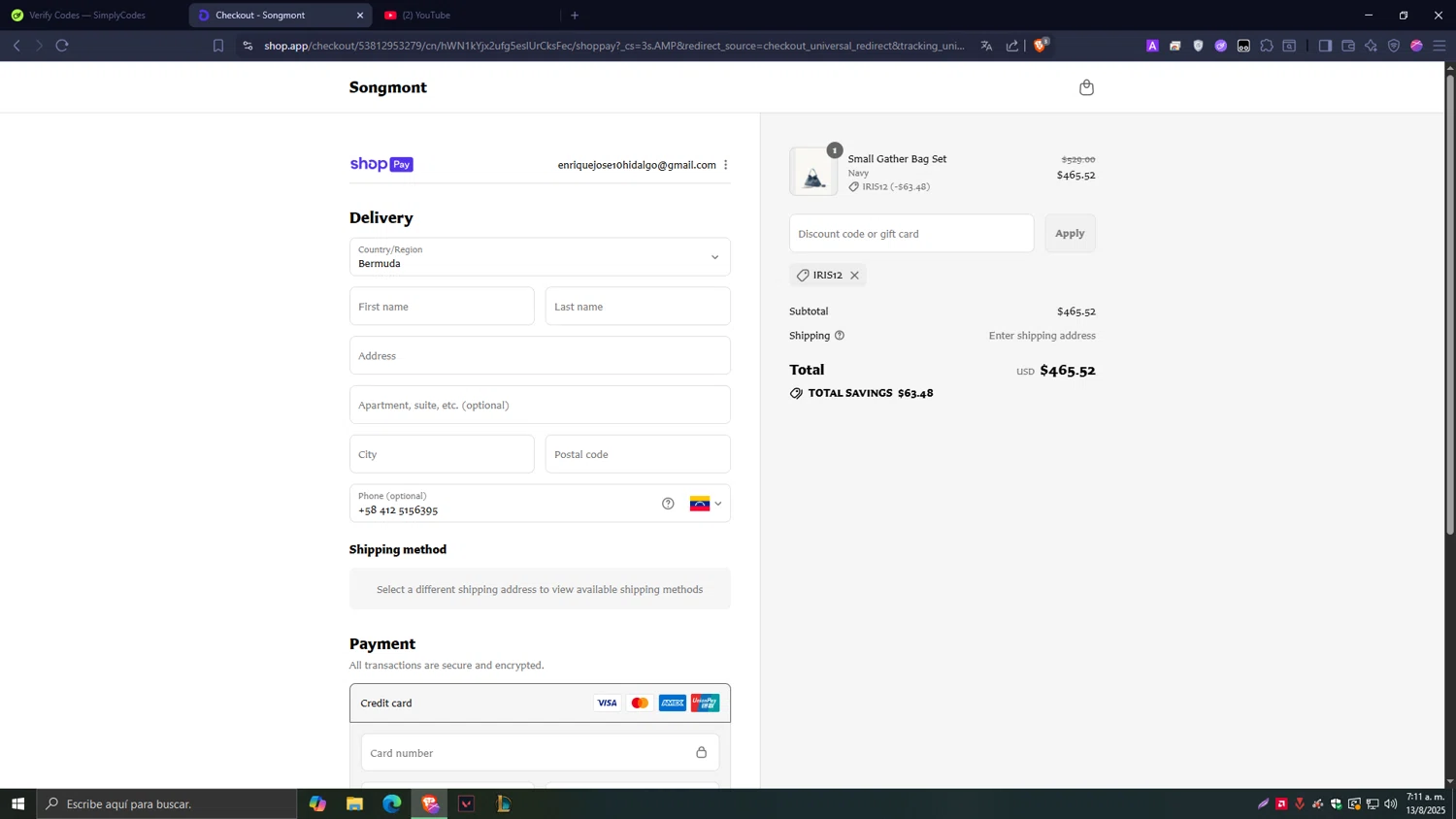Close the Checkout - Songmont tab

[x=360, y=16]
